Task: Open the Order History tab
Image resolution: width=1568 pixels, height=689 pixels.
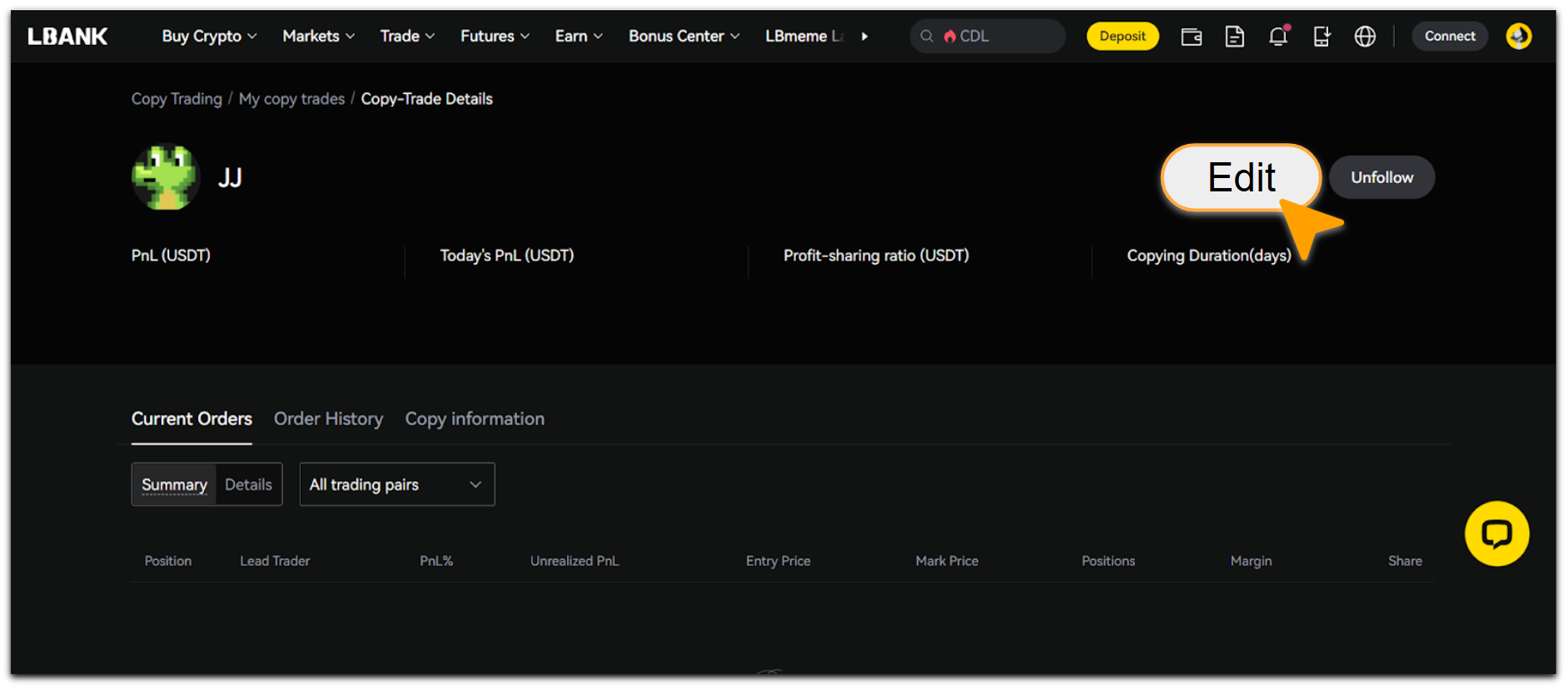Action: (x=328, y=419)
